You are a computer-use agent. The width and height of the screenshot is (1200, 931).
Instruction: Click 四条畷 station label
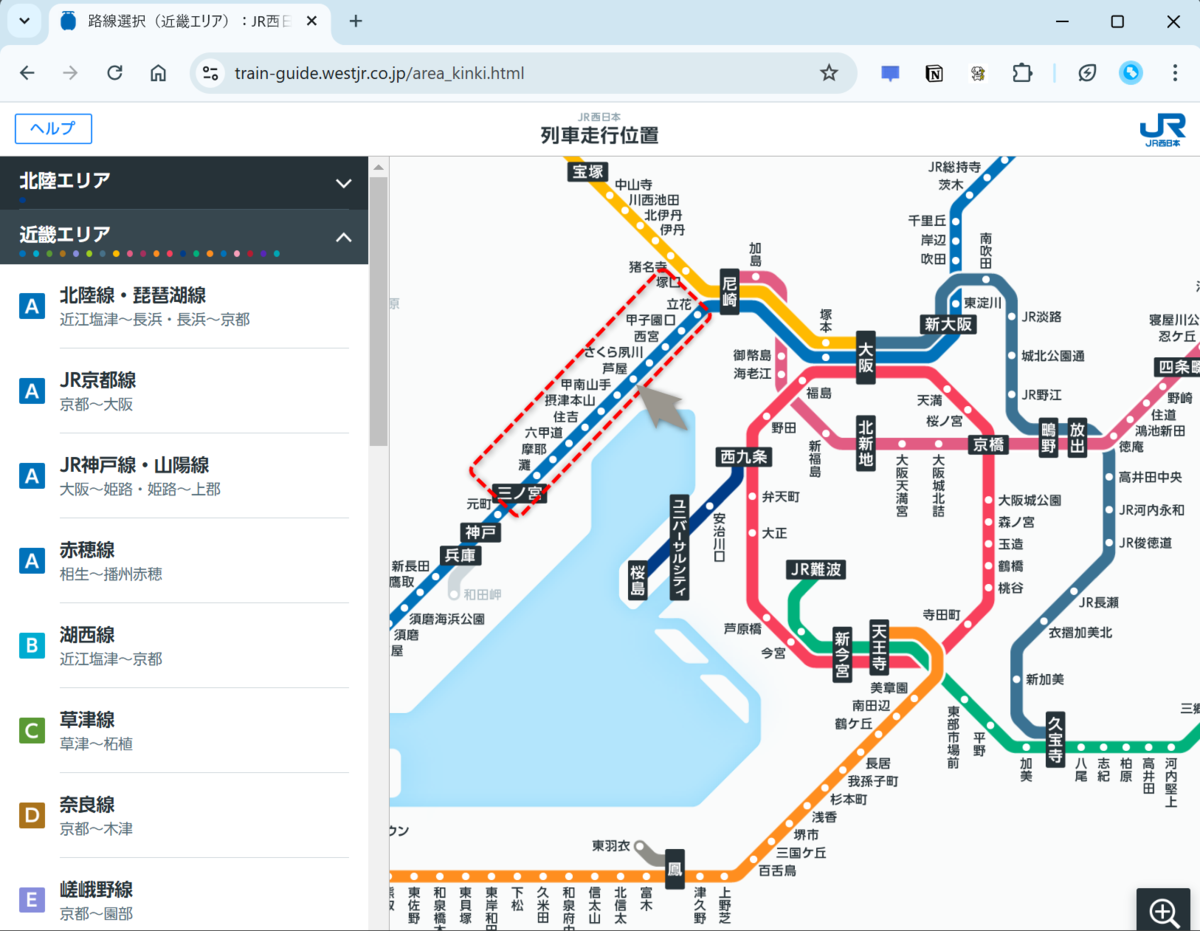pos(1178,366)
